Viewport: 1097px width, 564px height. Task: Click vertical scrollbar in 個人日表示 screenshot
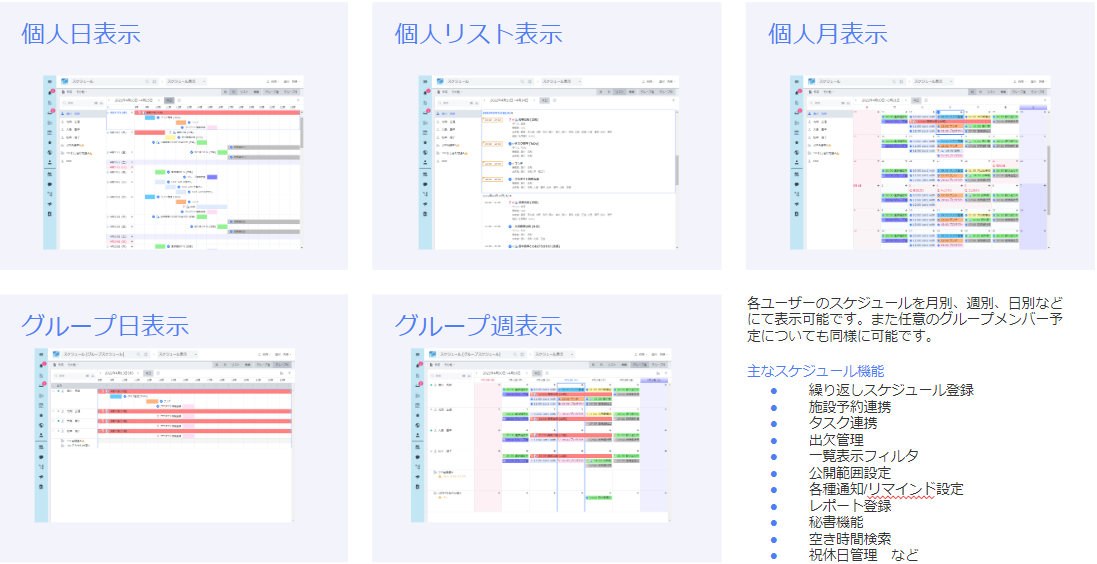pyautogui.click(x=300, y=130)
